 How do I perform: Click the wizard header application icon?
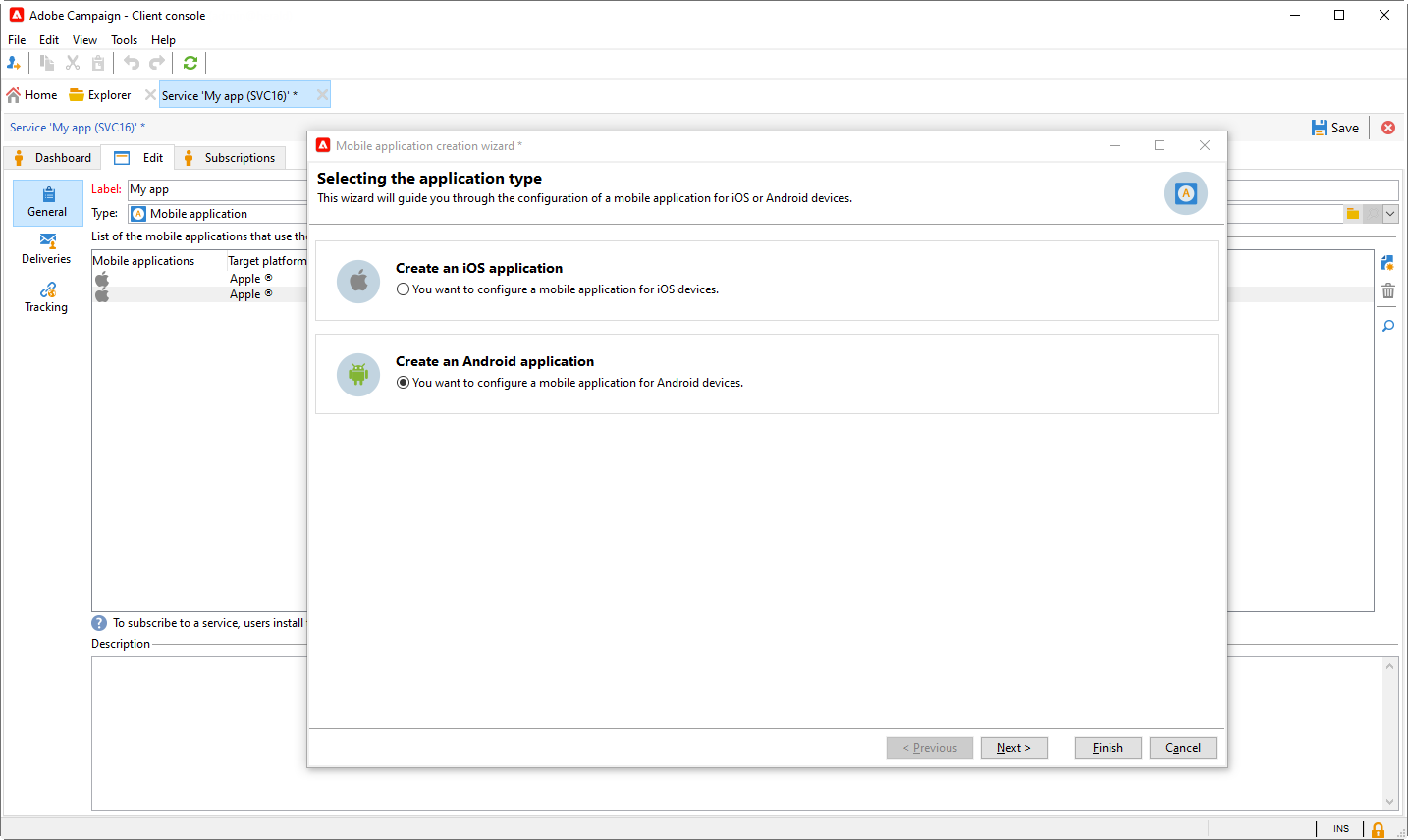tap(1186, 193)
